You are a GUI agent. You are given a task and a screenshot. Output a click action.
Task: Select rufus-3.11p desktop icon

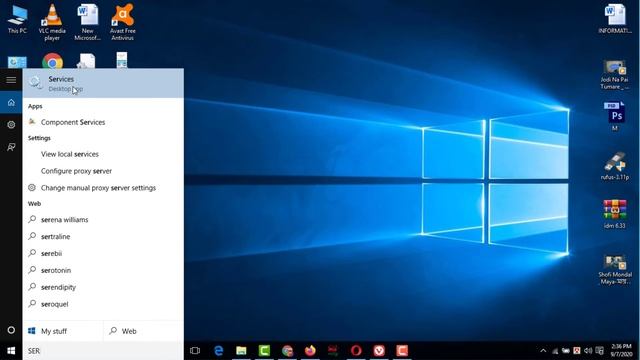coord(615,166)
